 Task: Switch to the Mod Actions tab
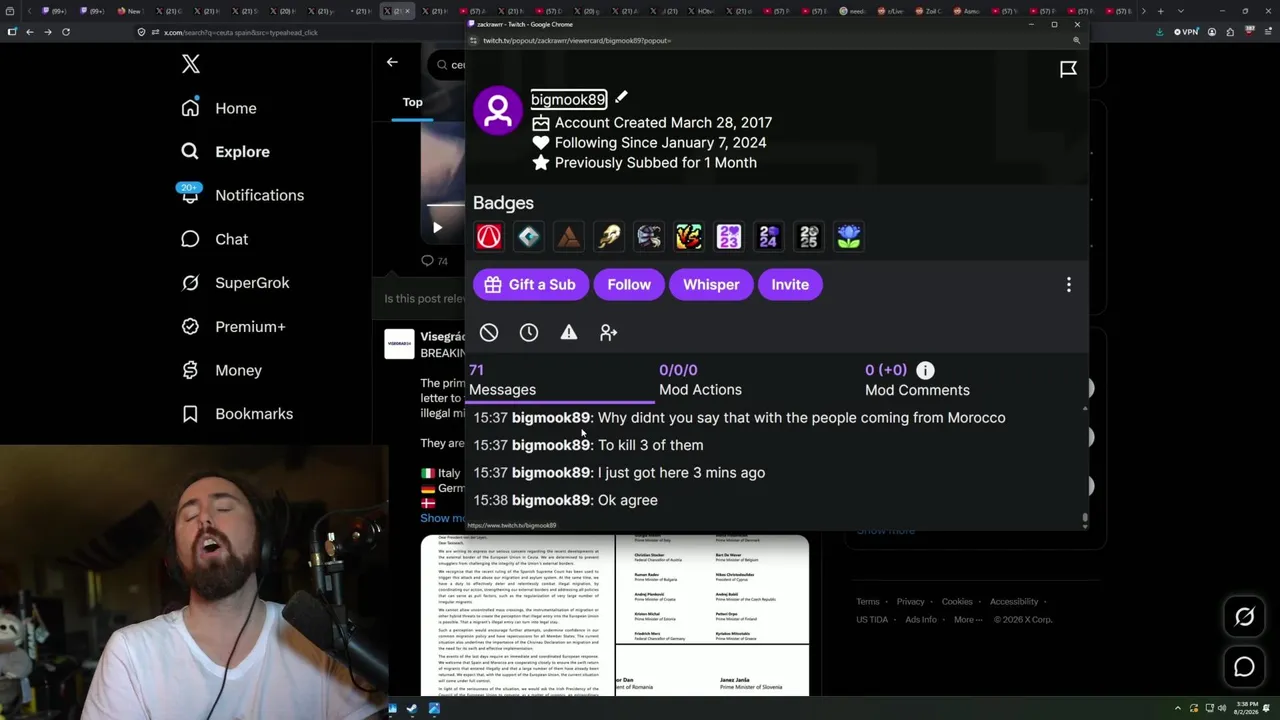pyautogui.click(x=700, y=380)
